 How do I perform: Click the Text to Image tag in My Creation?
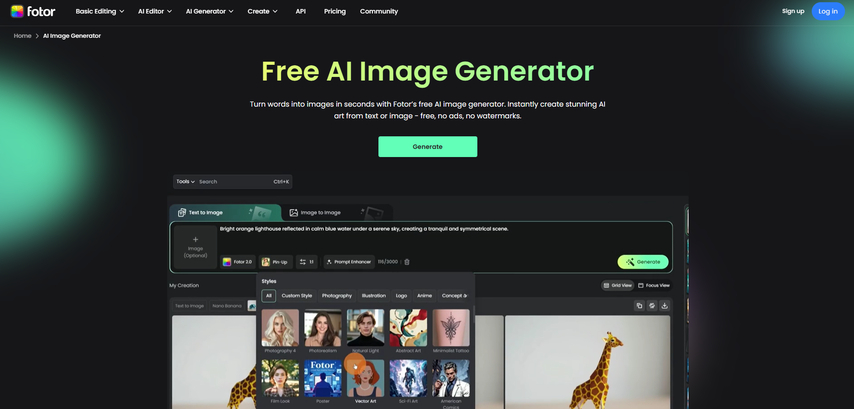(x=190, y=306)
